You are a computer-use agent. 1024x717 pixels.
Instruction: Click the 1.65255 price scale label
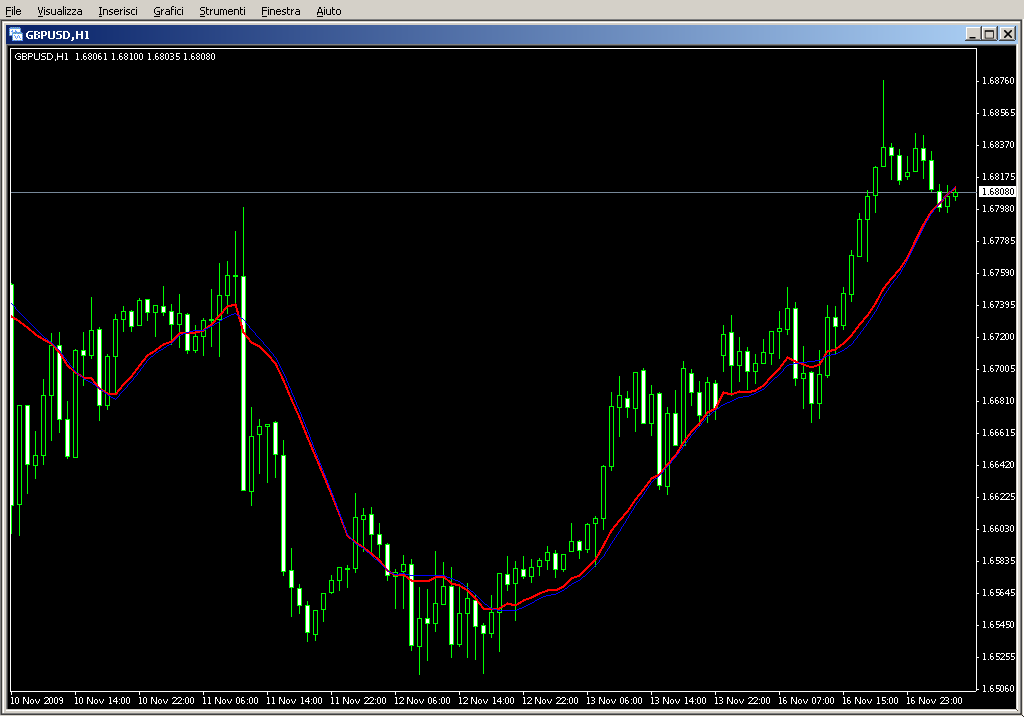[x=999, y=657]
